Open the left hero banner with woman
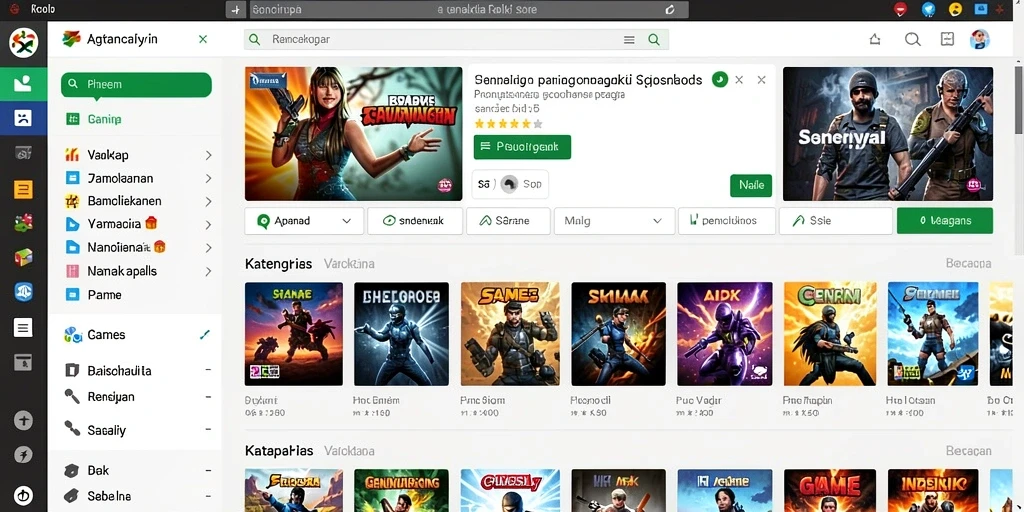This screenshot has width=1024, height=512. (353, 134)
